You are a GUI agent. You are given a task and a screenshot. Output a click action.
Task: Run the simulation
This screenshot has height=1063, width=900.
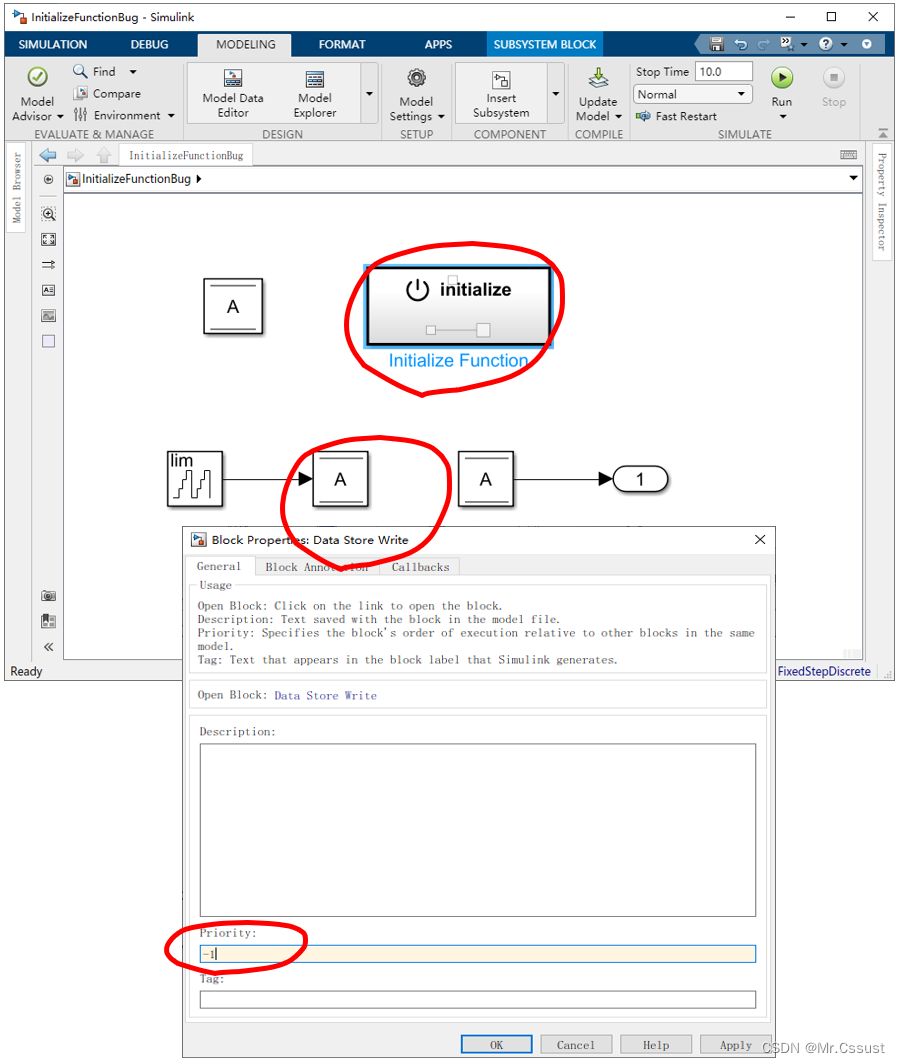(781, 79)
